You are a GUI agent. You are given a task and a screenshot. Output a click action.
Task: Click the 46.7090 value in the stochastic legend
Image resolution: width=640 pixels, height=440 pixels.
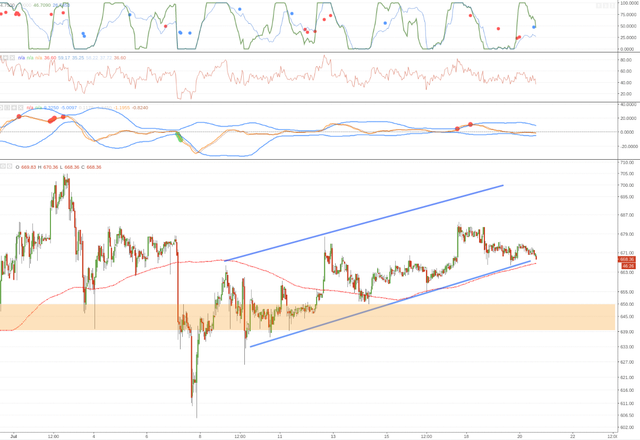pos(42,5)
